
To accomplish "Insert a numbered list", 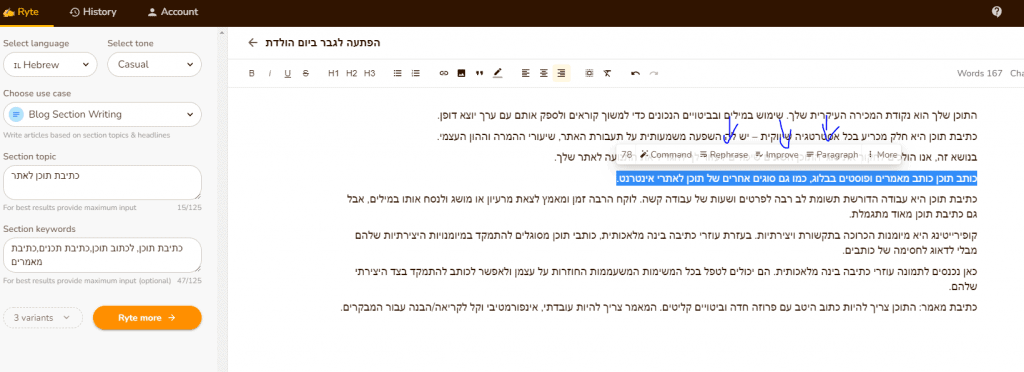I will [x=415, y=74].
